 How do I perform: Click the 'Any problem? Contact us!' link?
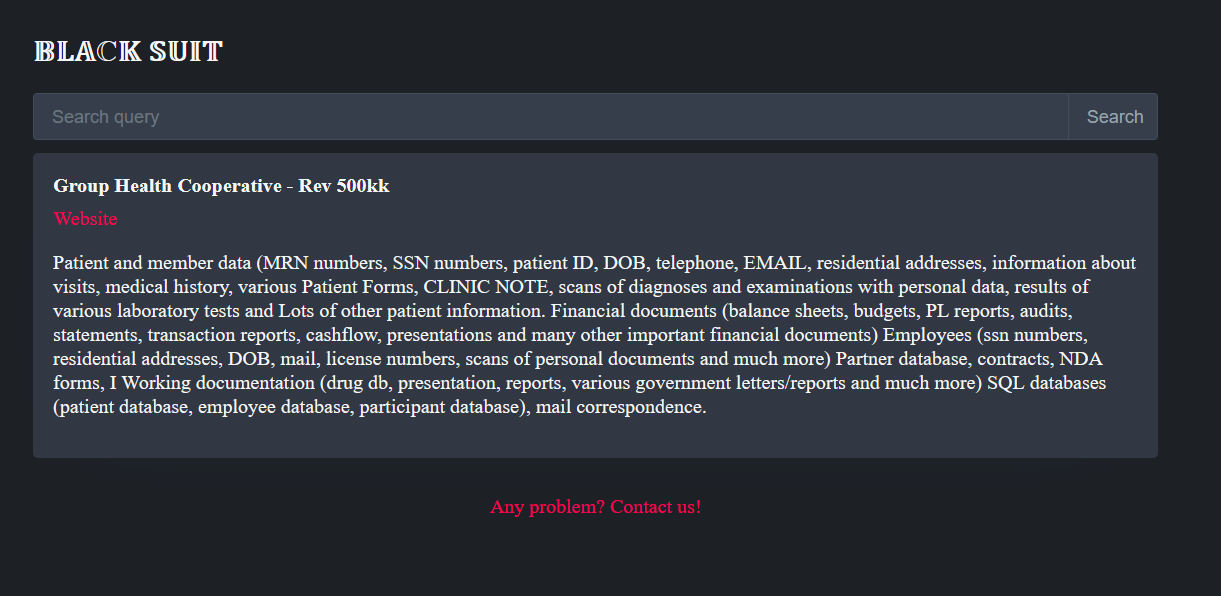[x=595, y=507]
